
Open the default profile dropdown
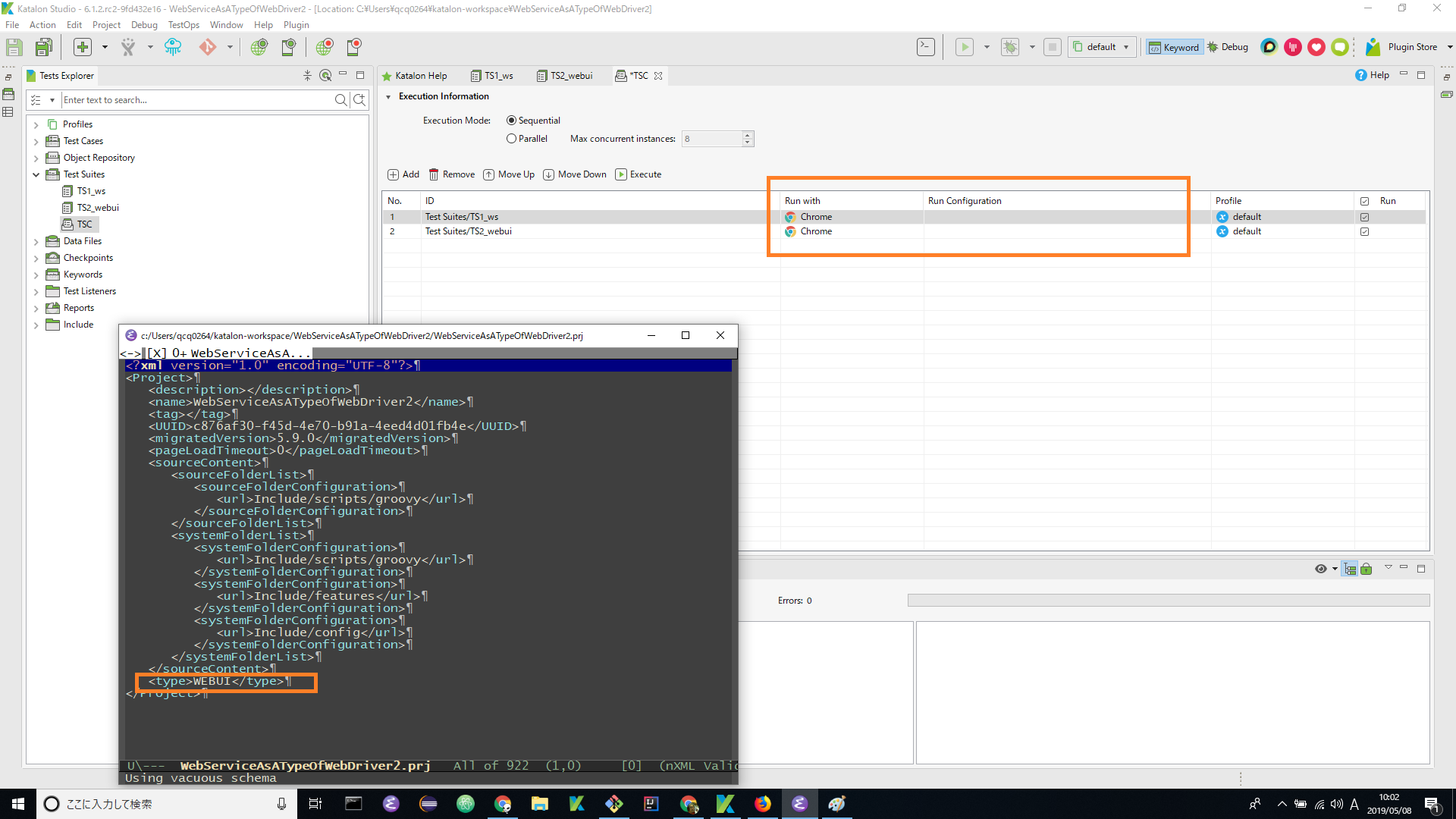click(1103, 47)
